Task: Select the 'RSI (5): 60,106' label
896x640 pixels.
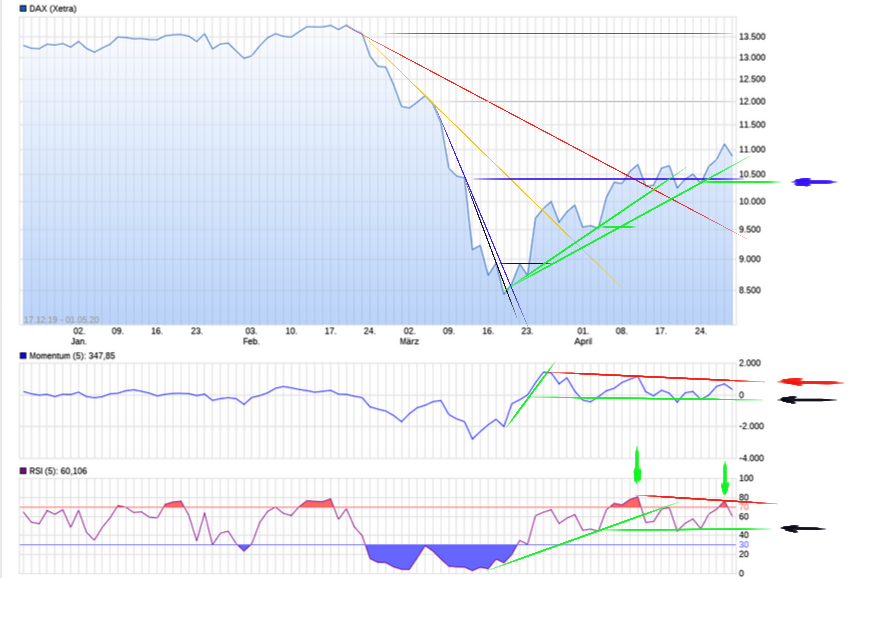Action: (58, 471)
